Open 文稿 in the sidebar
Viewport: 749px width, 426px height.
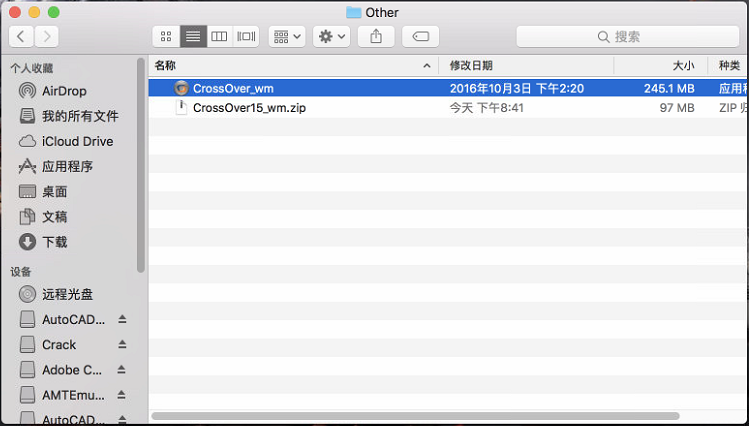click(43, 217)
